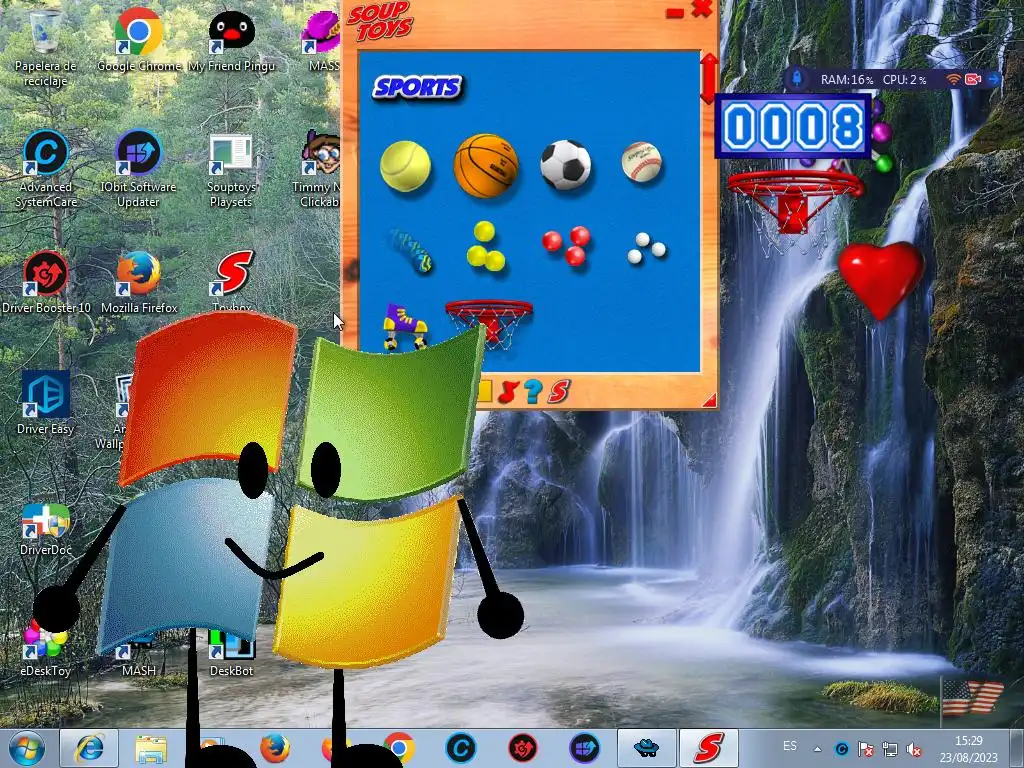
Task: Open eDeskToy desktop shortcut
Action: click(x=45, y=648)
